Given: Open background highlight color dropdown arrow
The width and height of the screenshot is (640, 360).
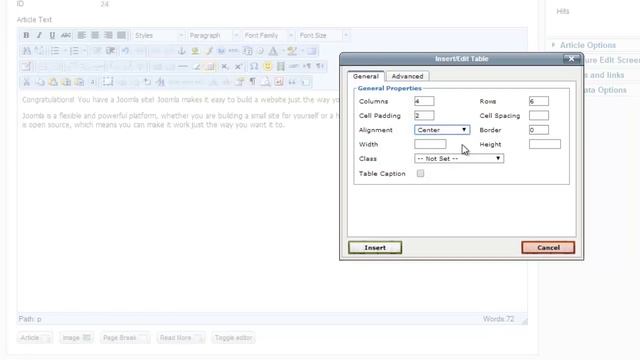Looking at the screenshot, I should (302, 51).
